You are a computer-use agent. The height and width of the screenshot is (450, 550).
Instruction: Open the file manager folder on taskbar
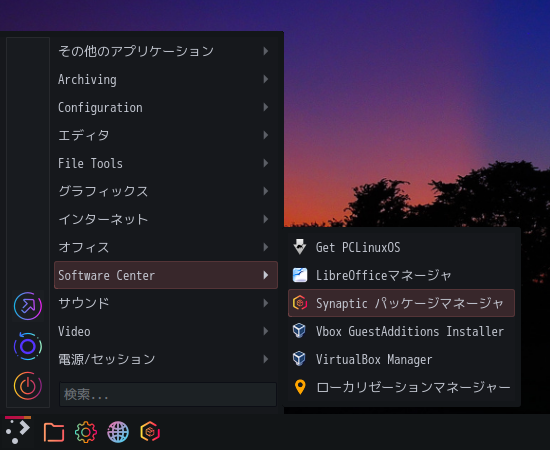pyautogui.click(x=54, y=432)
